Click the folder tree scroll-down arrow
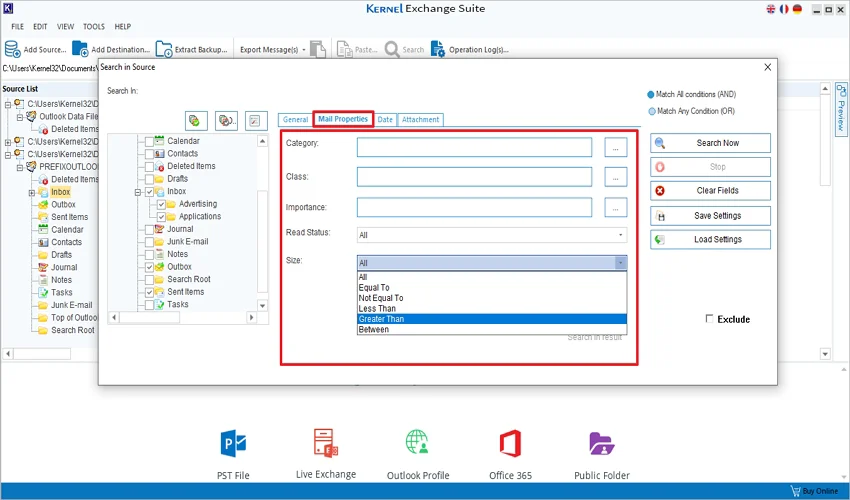The height and width of the screenshot is (500, 850). [x=262, y=305]
